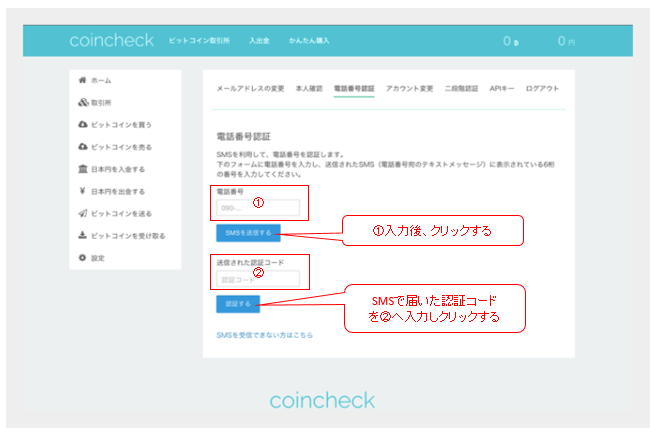Switch to 本人確認 tab

coord(309,88)
